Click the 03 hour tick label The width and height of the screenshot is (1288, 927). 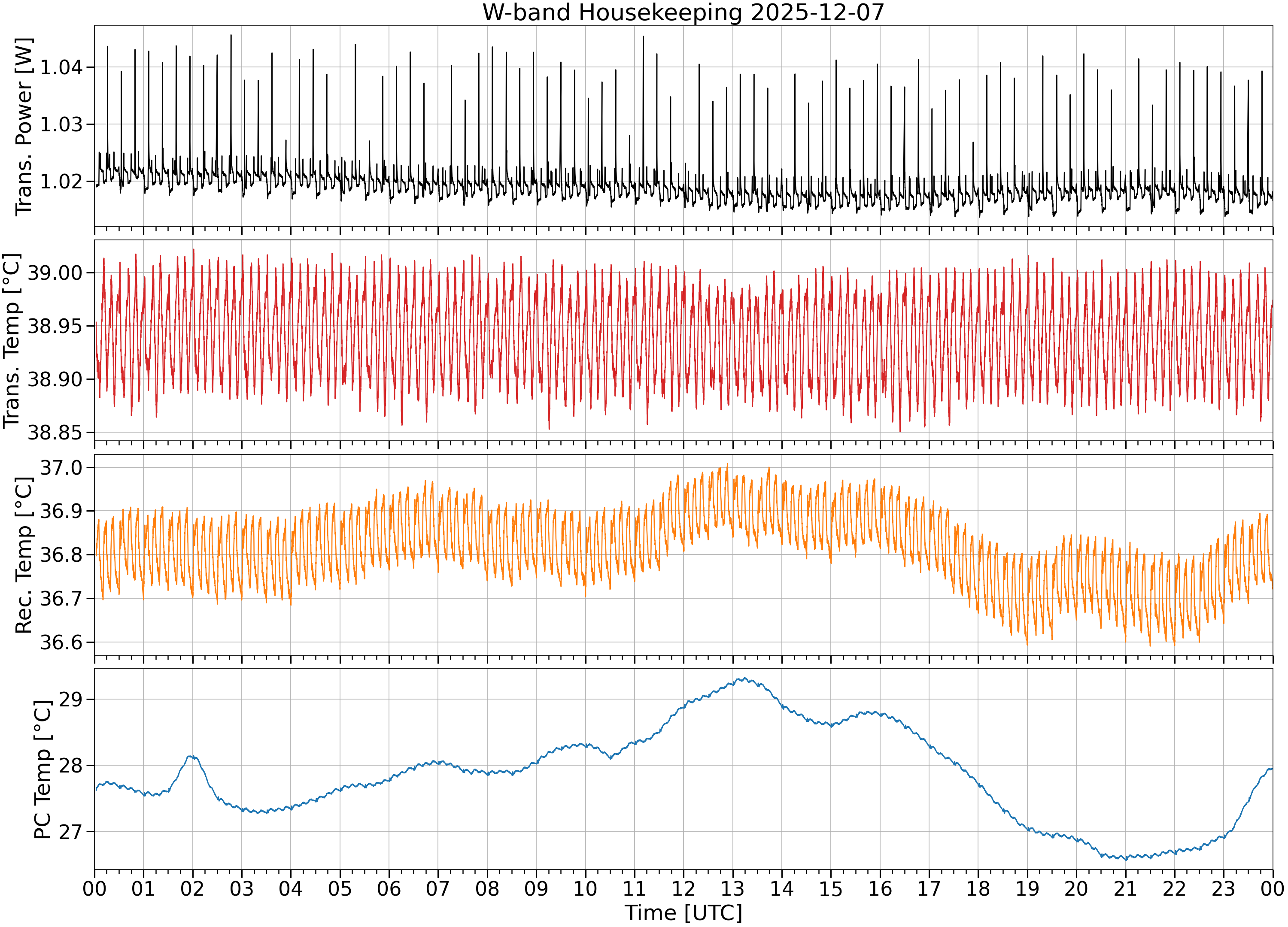click(x=241, y=888)
